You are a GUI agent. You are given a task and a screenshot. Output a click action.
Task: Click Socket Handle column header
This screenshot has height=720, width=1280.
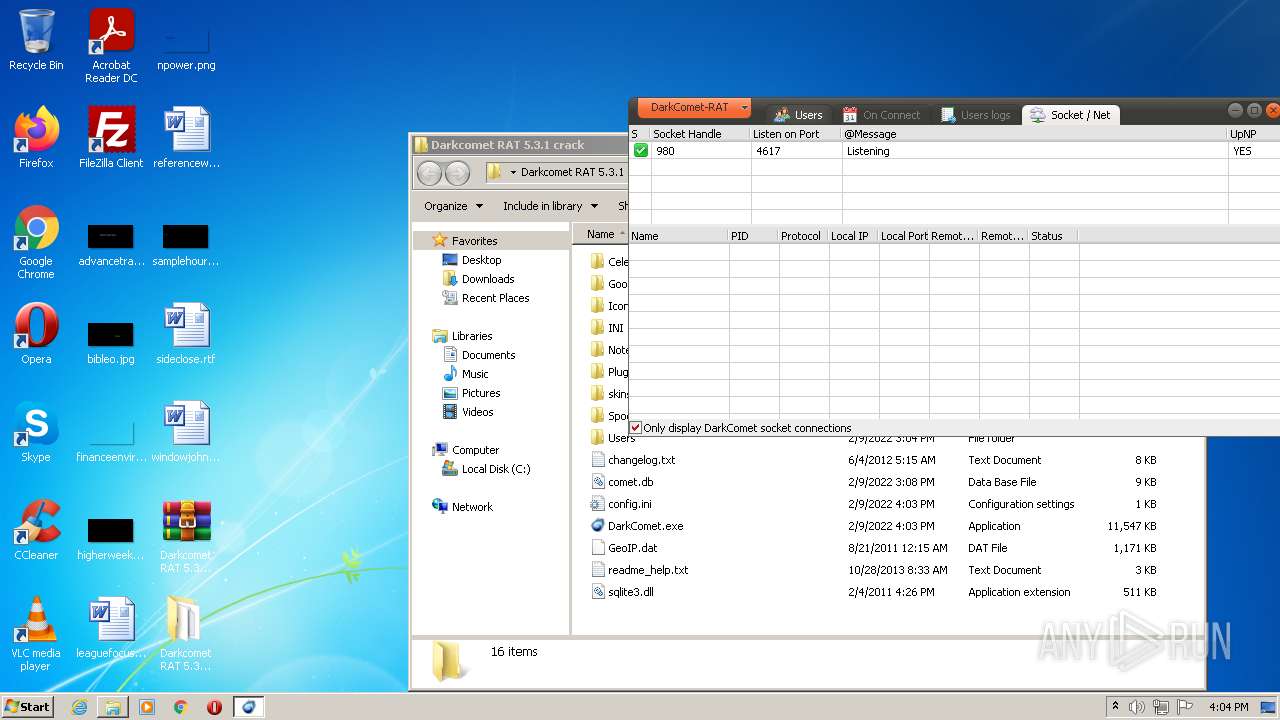click(x=699, y=134)
